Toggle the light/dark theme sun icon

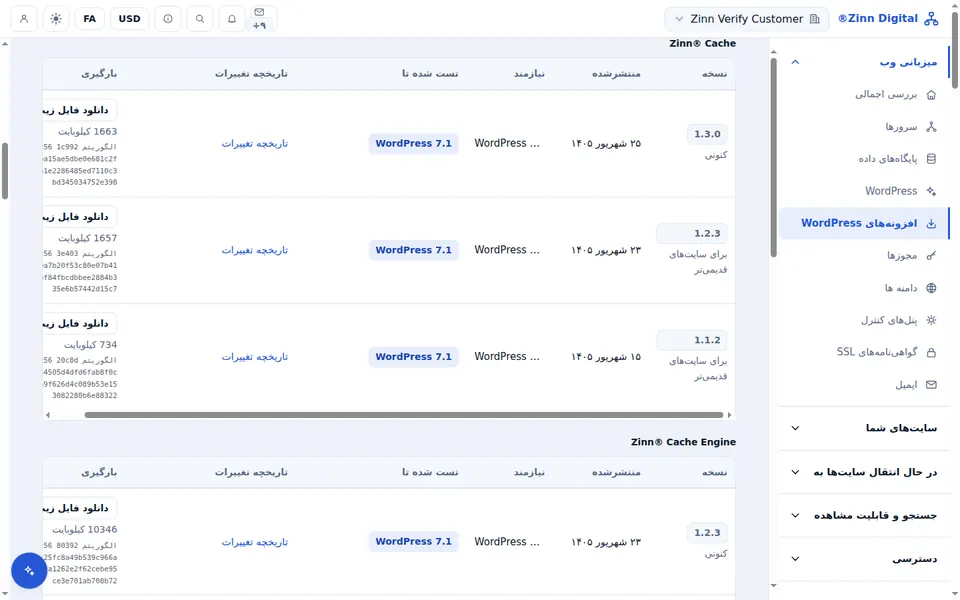pos(56,19)
